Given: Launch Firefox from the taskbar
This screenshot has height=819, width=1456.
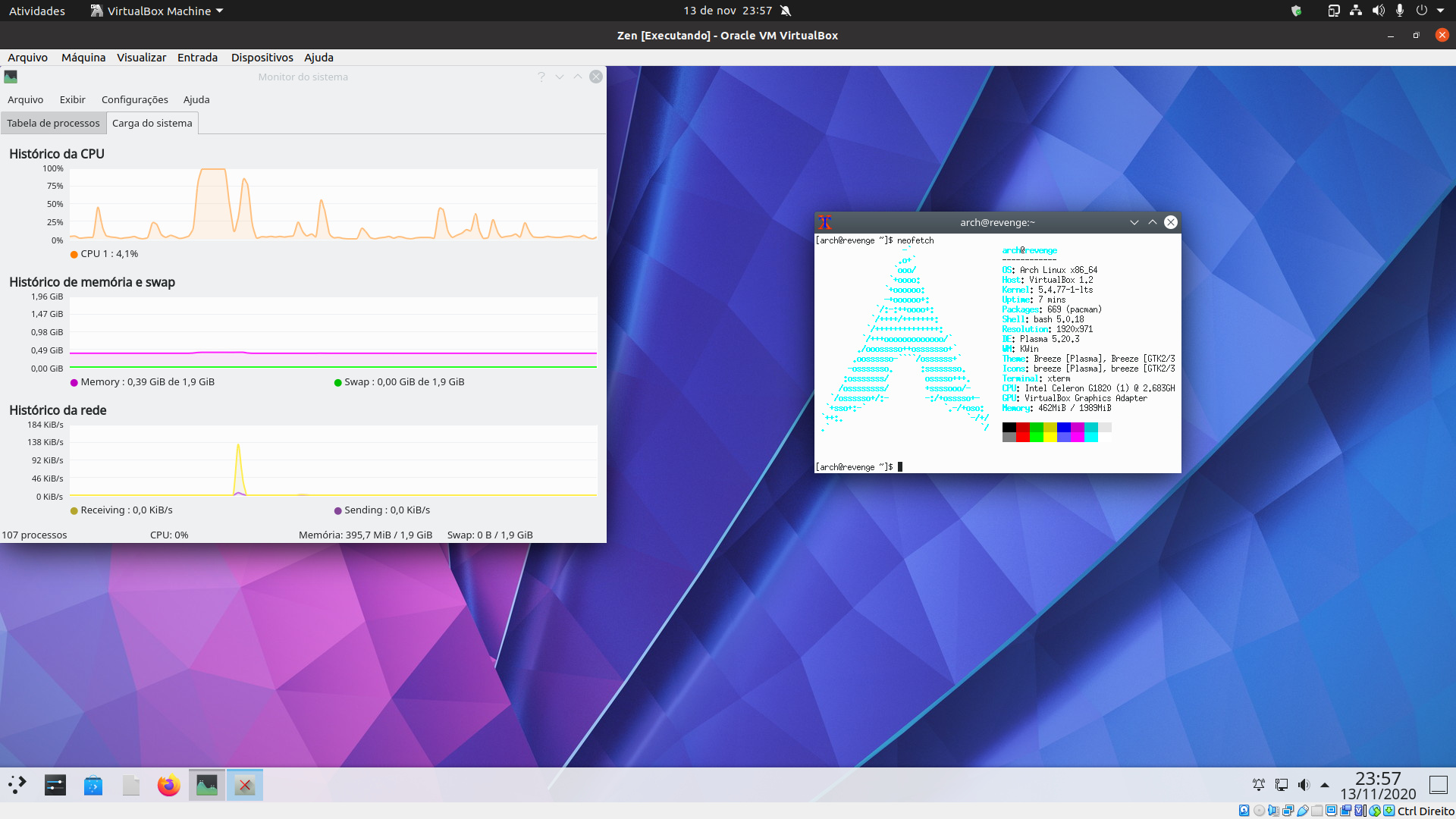Looking at the screenshot, I should pos(168,785).
